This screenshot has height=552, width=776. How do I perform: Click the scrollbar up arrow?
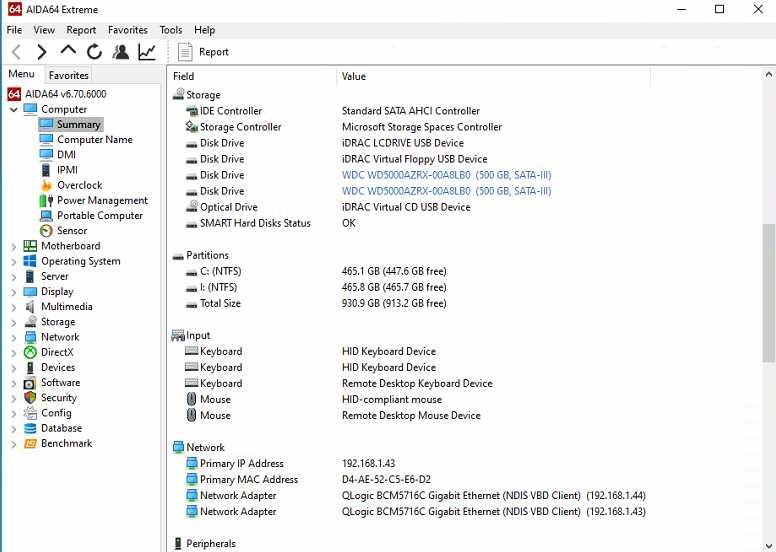pos(768,75)
